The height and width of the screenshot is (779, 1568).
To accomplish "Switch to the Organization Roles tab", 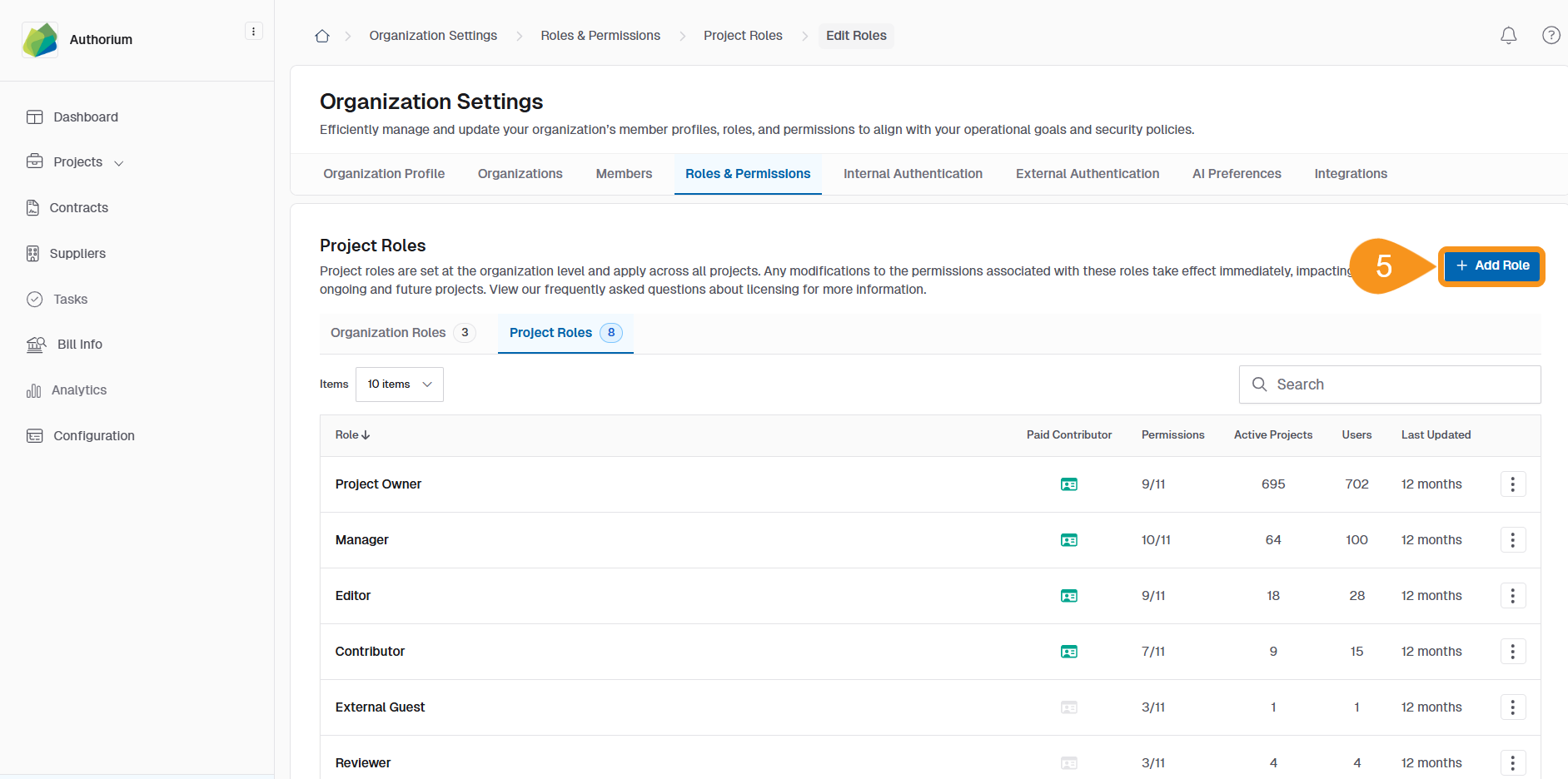I will click(388, 332).
